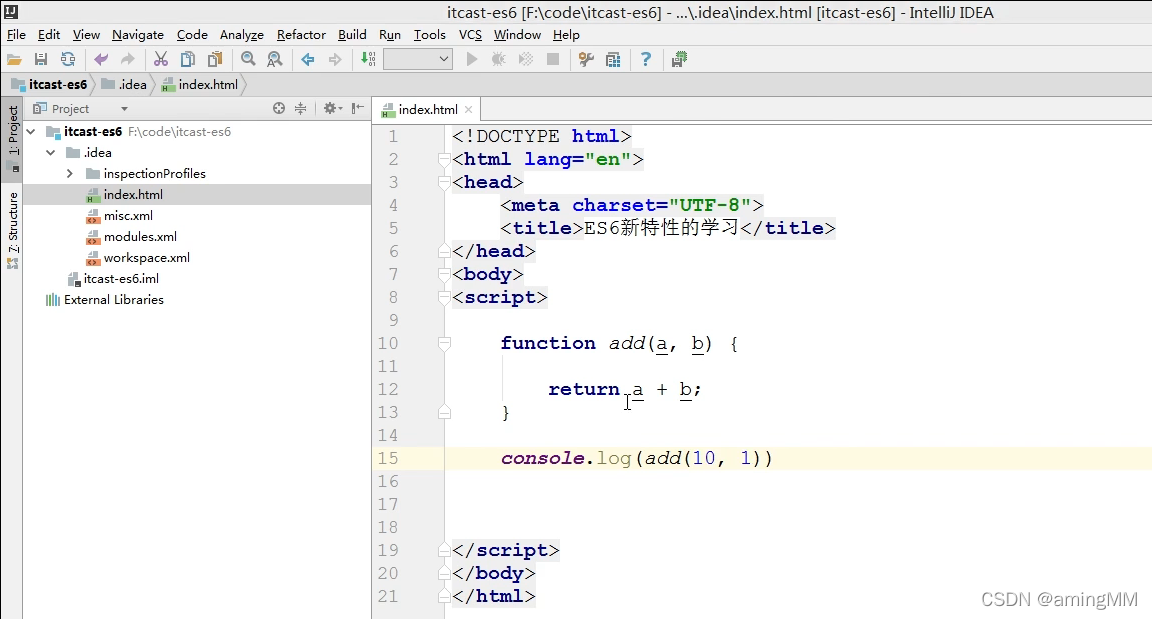The height and width of the screenshot is (619, 1152).
Task: Click the Copy icon in toolbar
Action: (188, 59)
